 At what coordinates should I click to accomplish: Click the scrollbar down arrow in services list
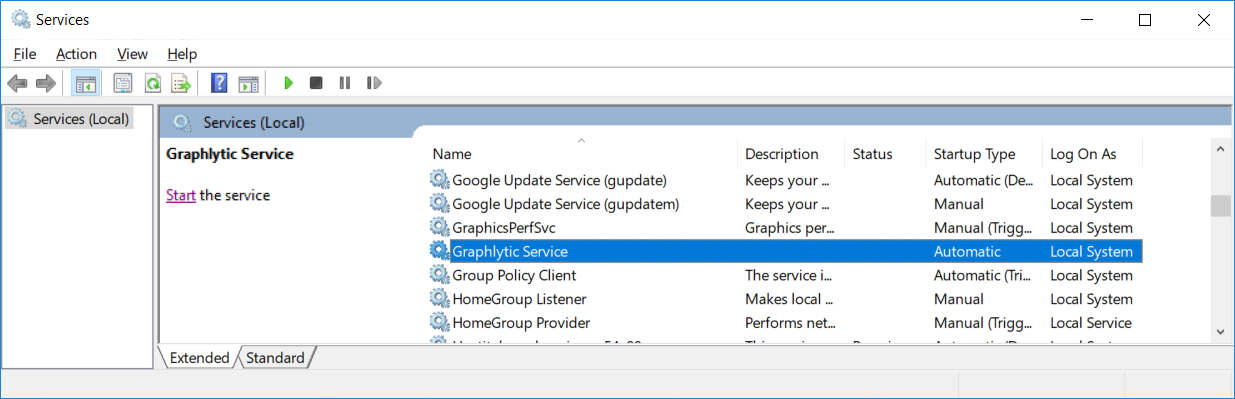1220,331
